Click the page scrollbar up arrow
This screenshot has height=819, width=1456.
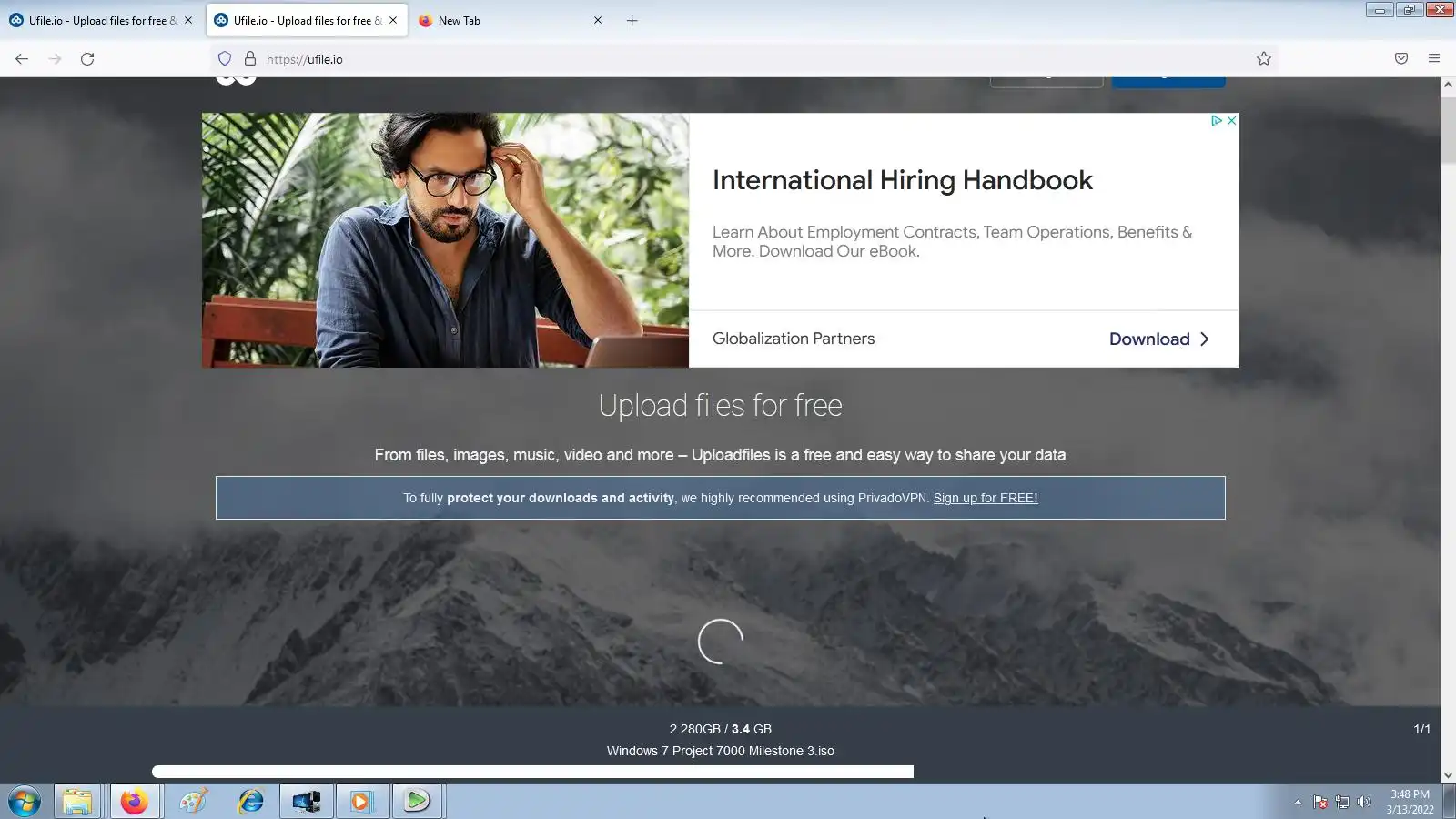click(1448, 85)
